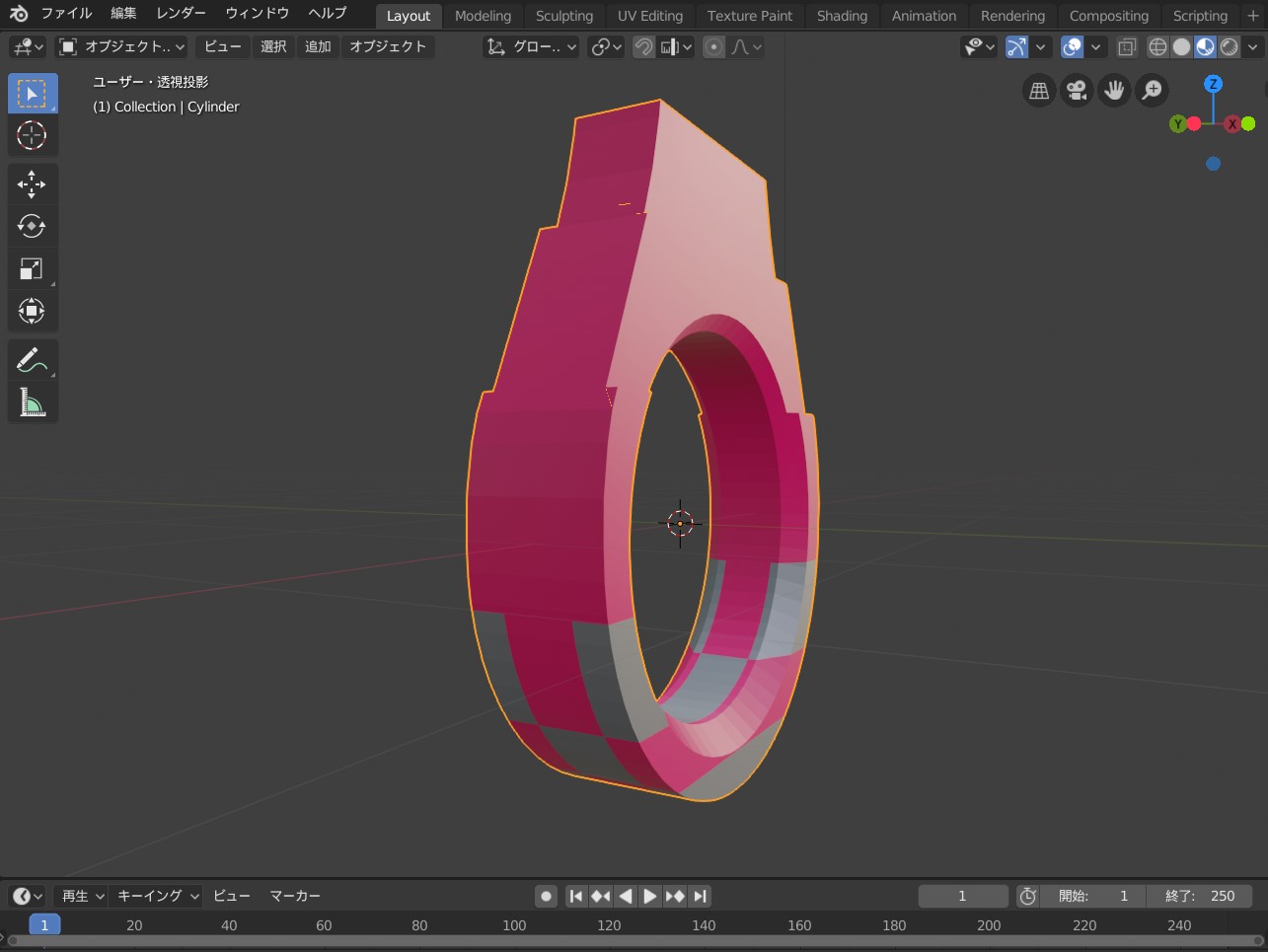Image resolution: width=1268 pixels, height=952 pixels.
Task: Select the Annotate pencil tool
Action: tap(33, 361)
